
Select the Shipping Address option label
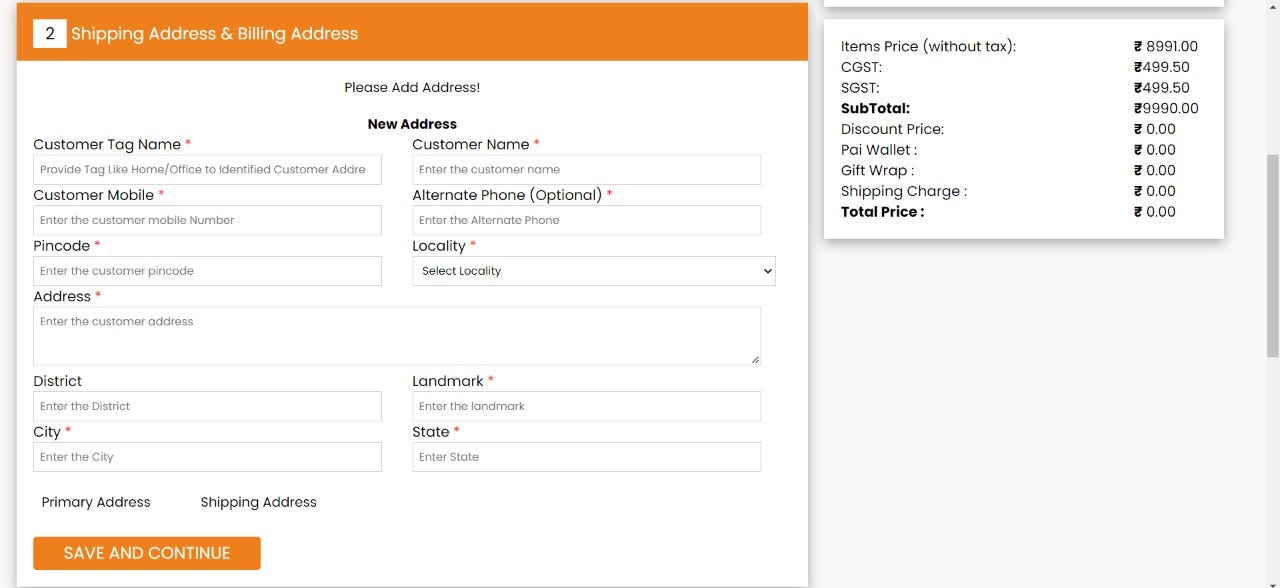258,502
